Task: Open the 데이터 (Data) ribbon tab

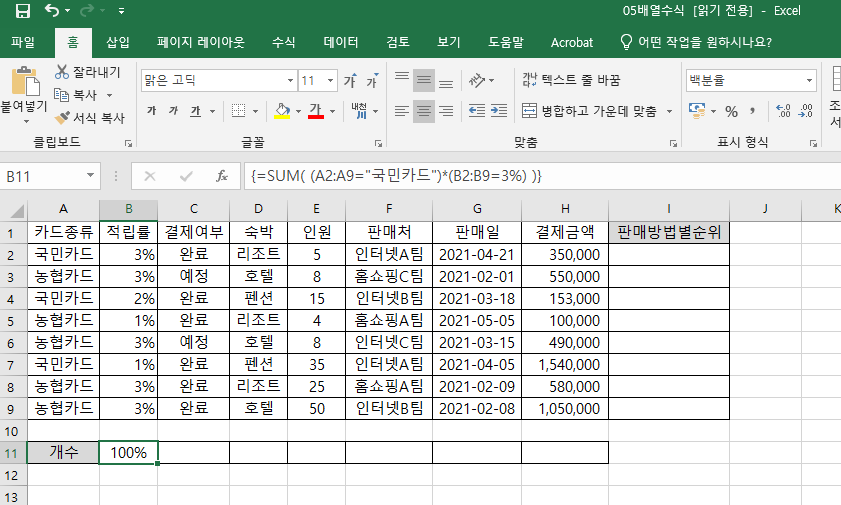Action: coord(341,43)
